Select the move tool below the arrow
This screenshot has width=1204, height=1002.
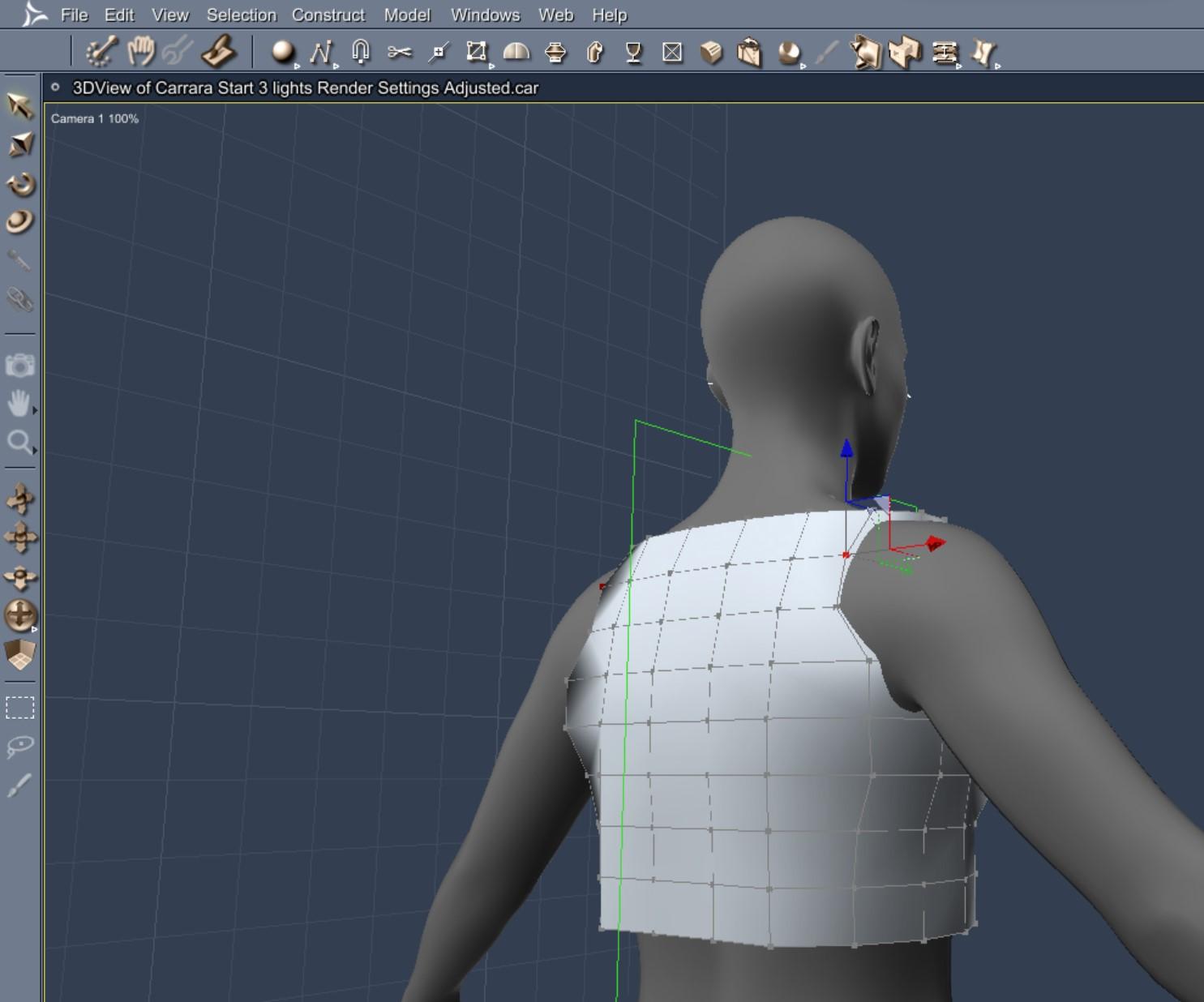click(20, 144)
